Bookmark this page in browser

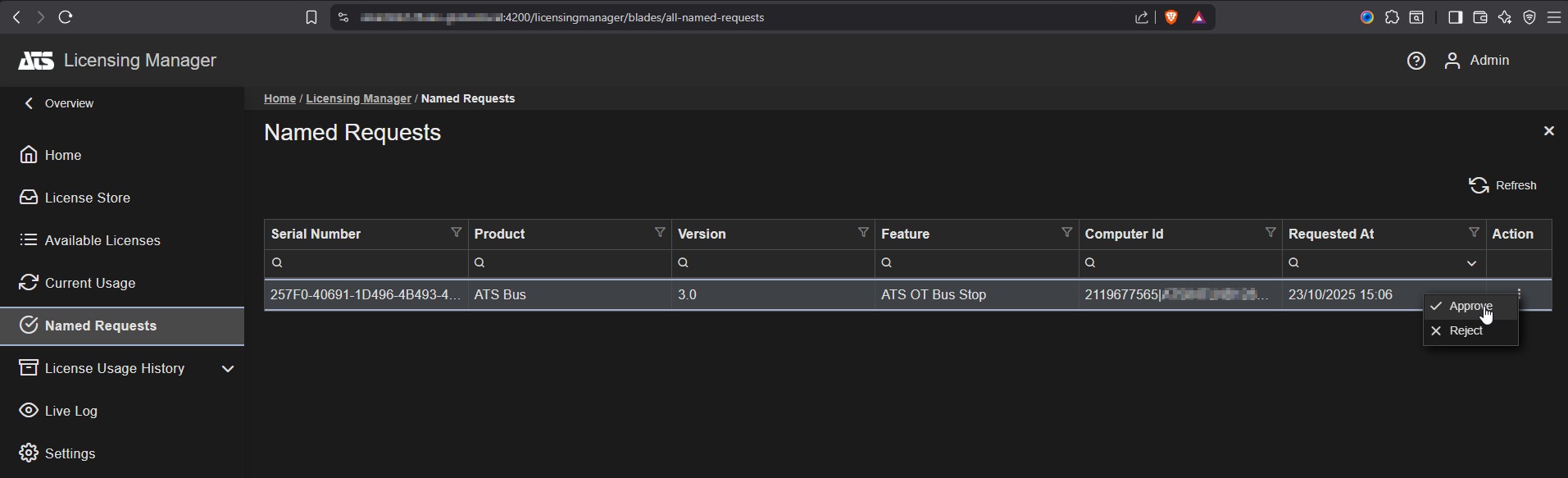pos(311,17)
